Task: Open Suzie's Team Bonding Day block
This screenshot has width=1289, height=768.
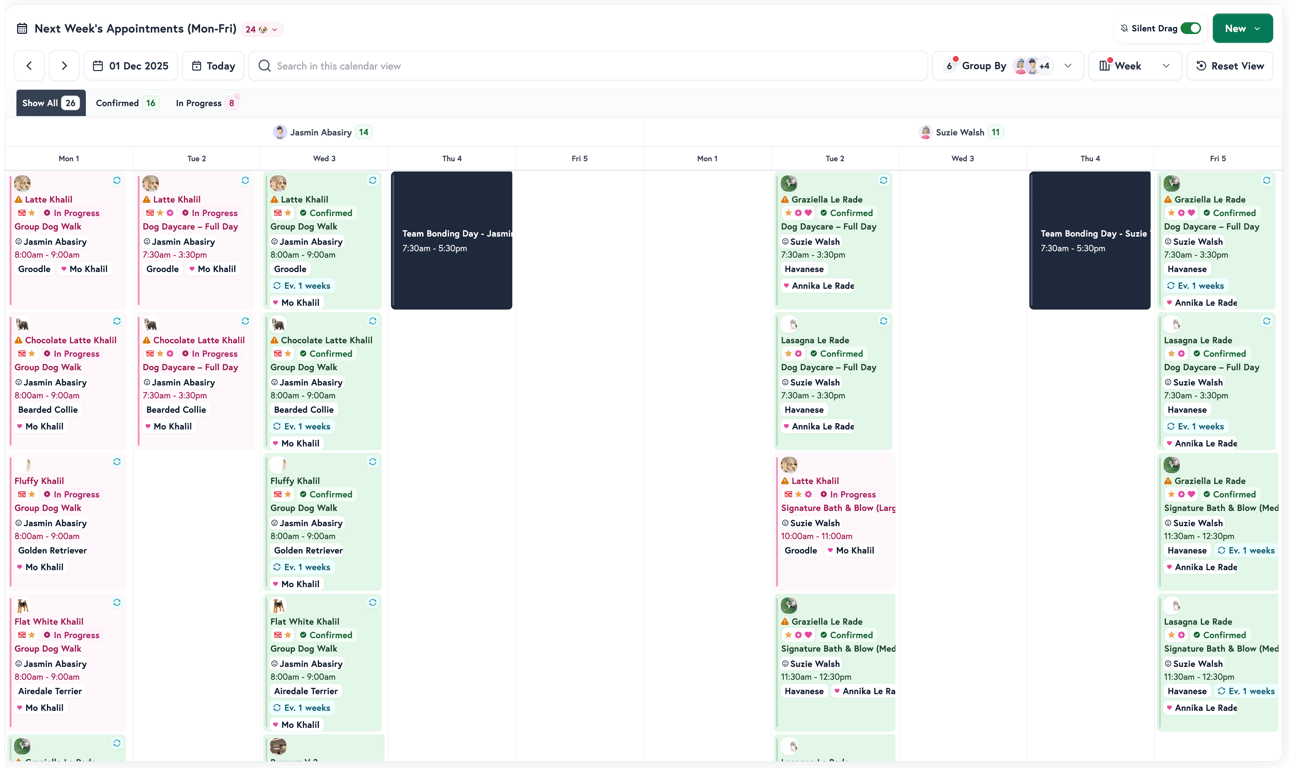Action: [1090, 240]
